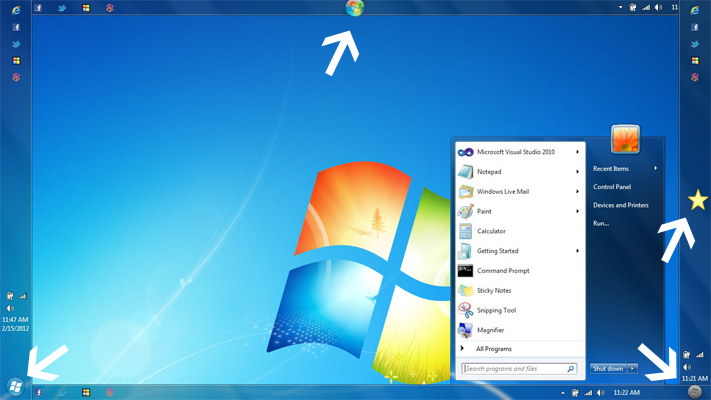Screen dimensions: 711x400
Task: Open Twitter shortcut on the right taskbar
Action: tap(695, 44)
